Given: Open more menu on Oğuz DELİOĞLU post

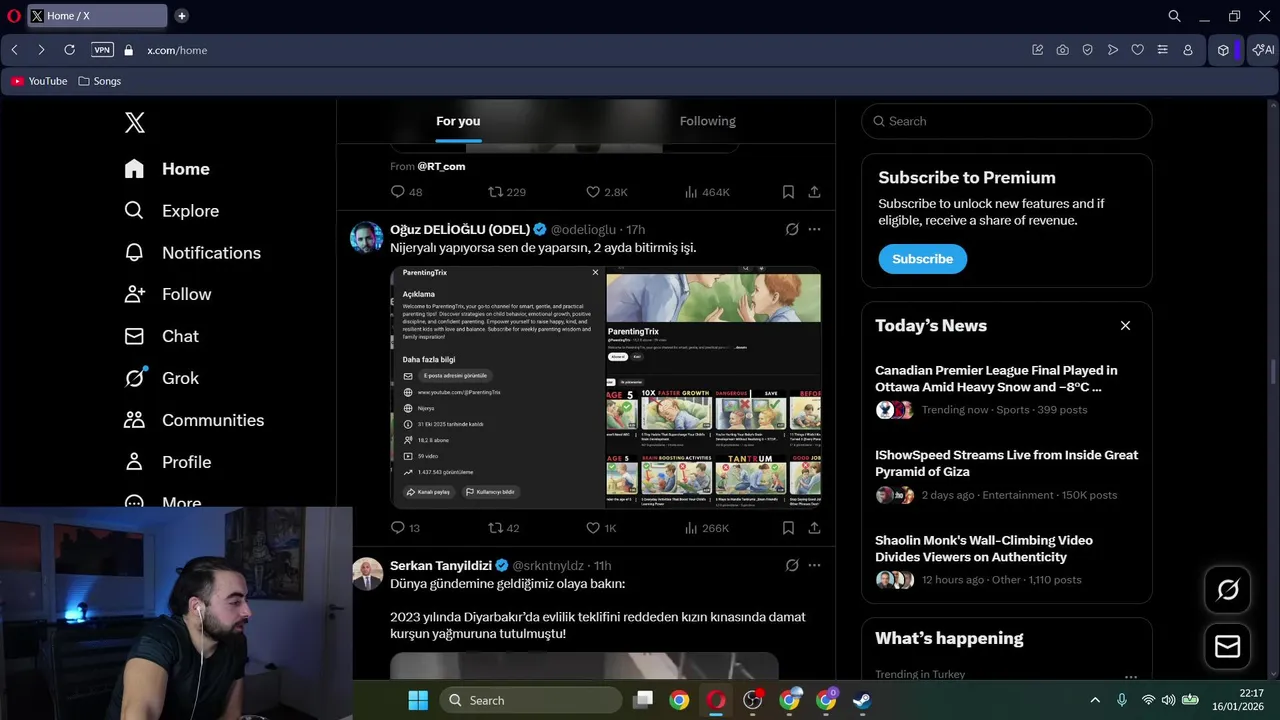Looking at the screenshot, I should 814,229.
